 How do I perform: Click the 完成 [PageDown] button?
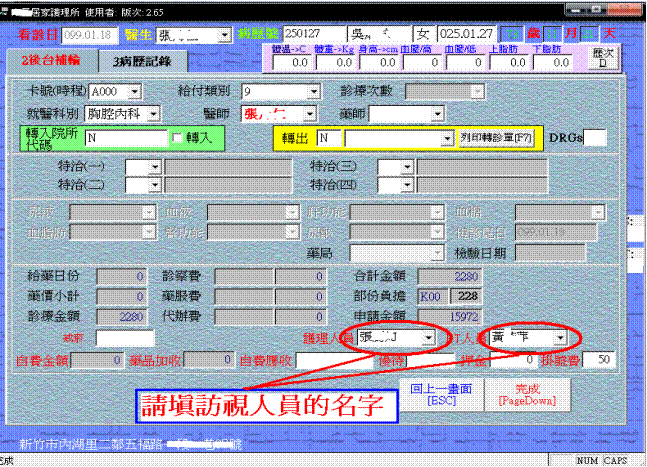(527, 393)
